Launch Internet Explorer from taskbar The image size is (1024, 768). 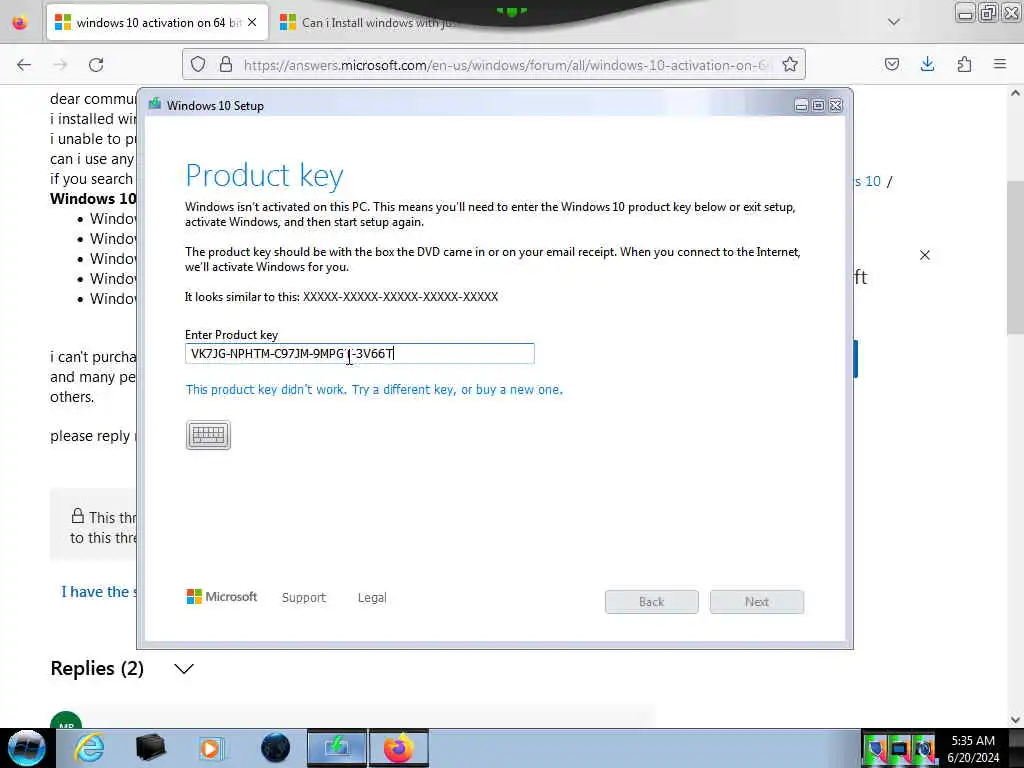pos(89,748)
